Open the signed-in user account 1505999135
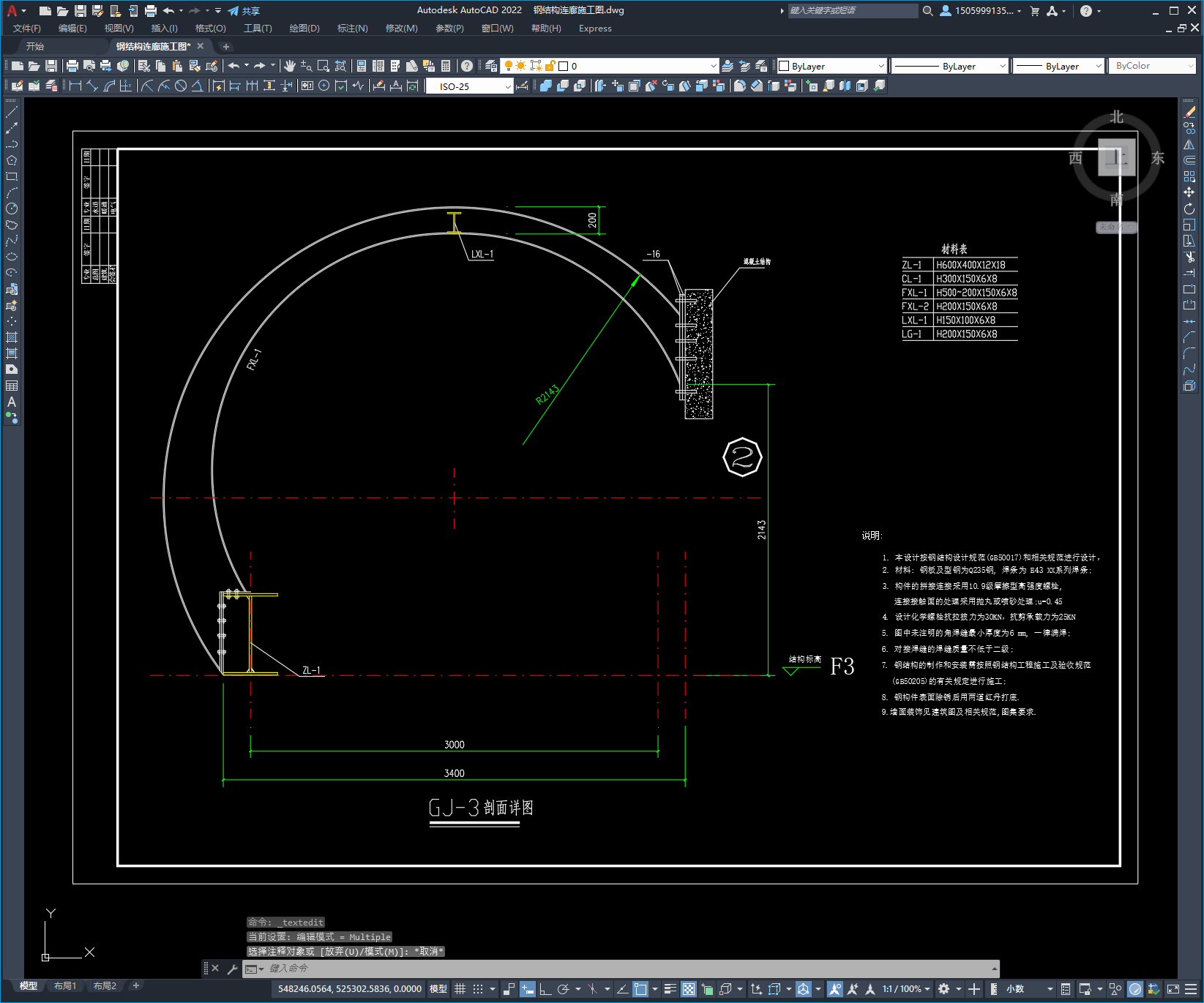This screenshot has width=1204, height=1003. (x=980, y=11)
